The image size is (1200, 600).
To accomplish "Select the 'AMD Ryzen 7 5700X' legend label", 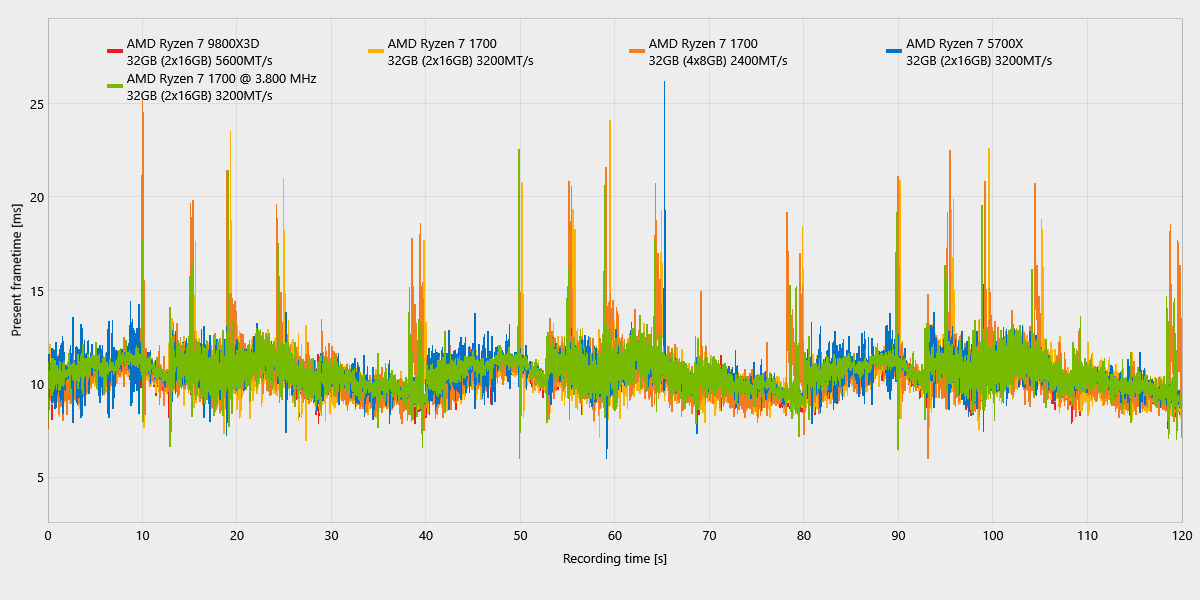I will click(965, 44).
